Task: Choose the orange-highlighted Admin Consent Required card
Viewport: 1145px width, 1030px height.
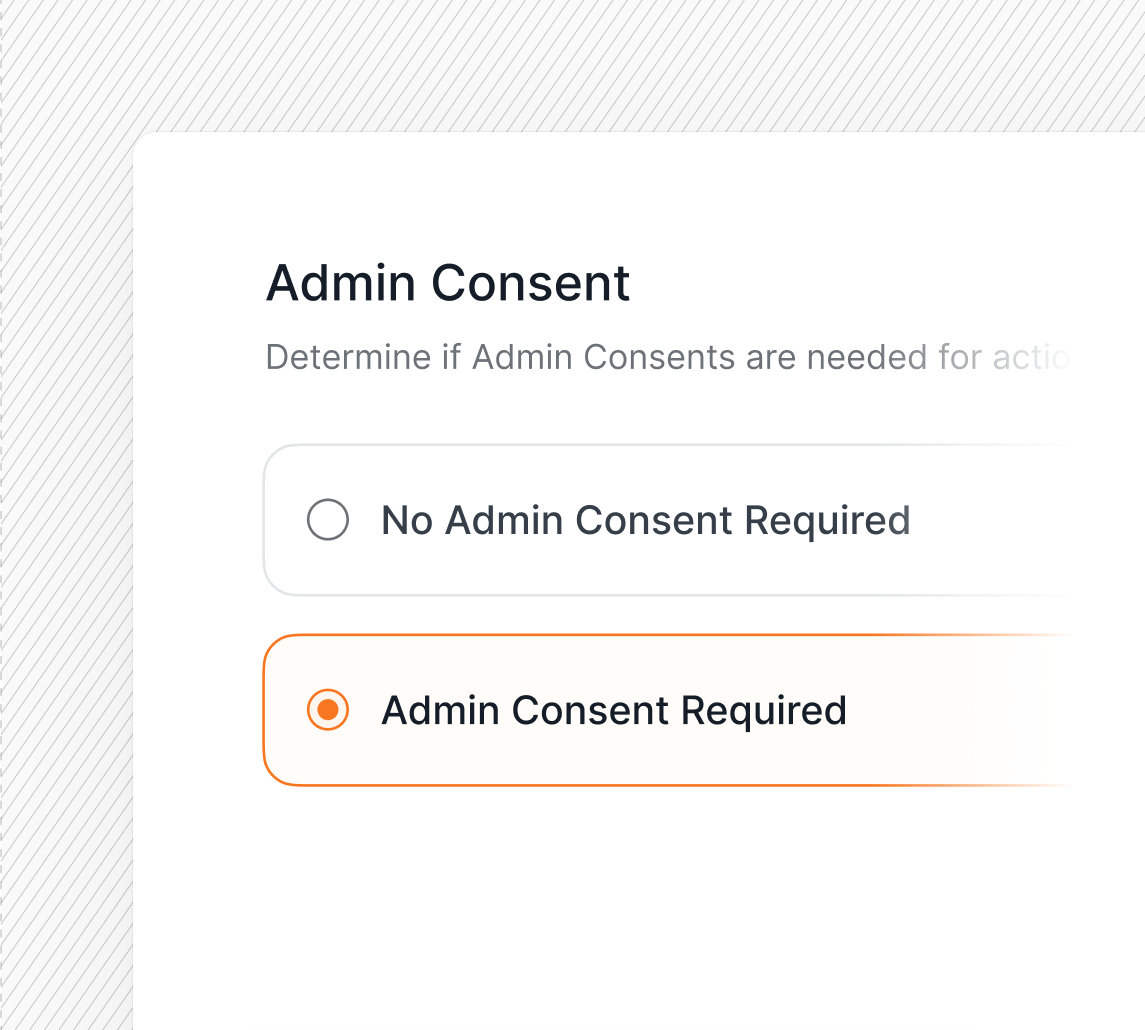Action: tap(704, 710)
